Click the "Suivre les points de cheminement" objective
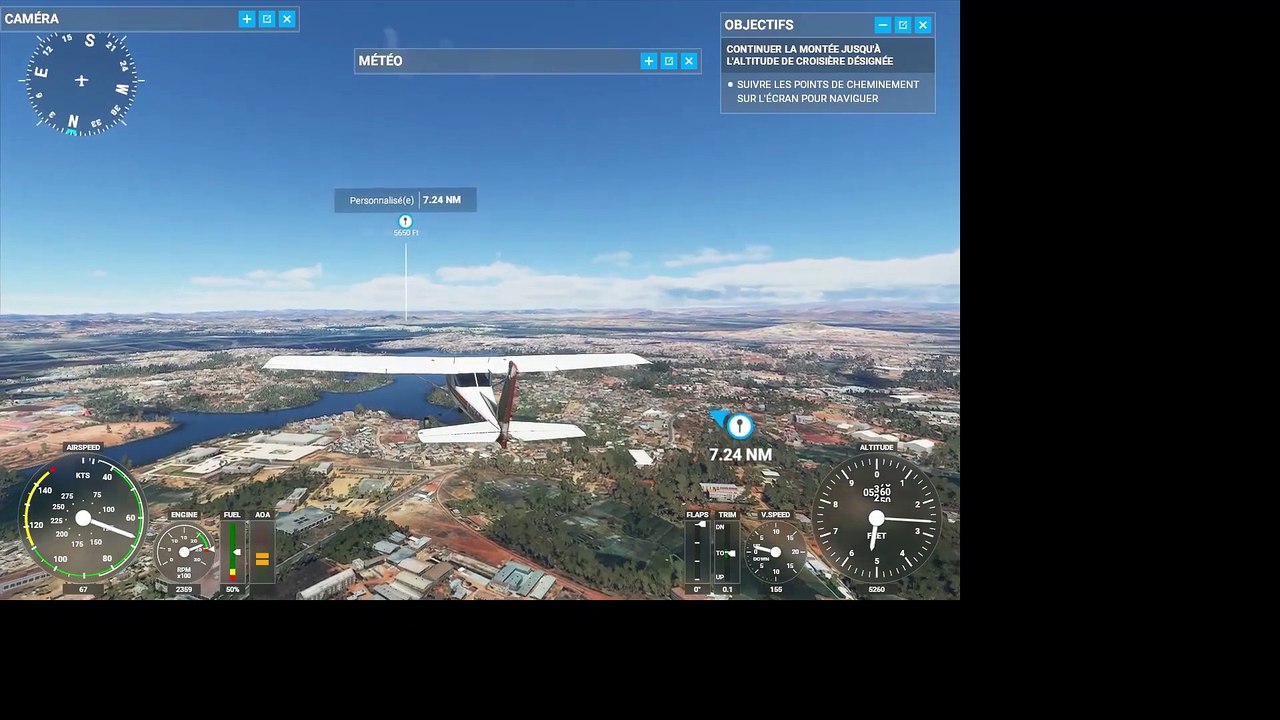Viewport: 1280px width, 720px height. [x=828, y=91]
